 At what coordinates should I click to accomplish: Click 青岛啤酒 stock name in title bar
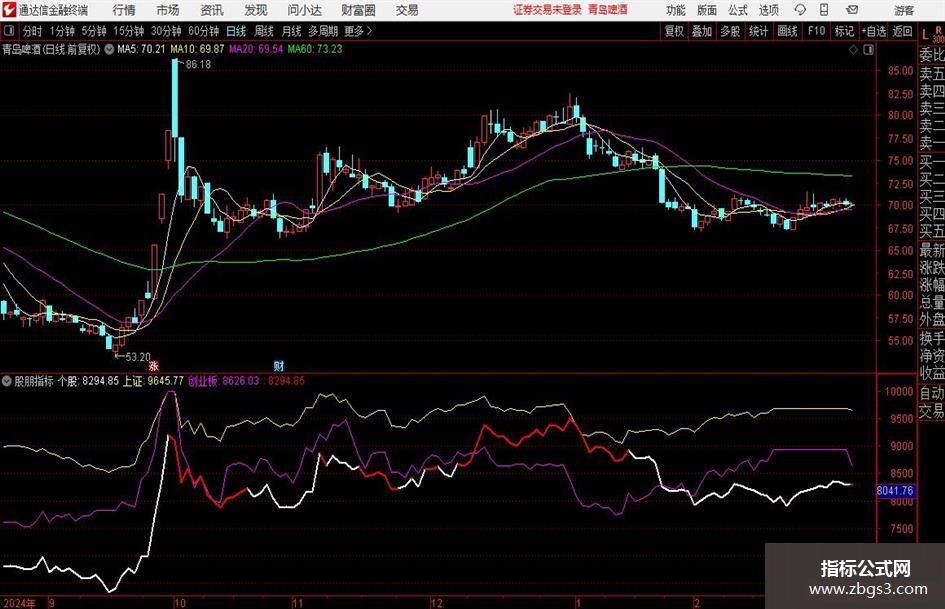click(608, 10)
